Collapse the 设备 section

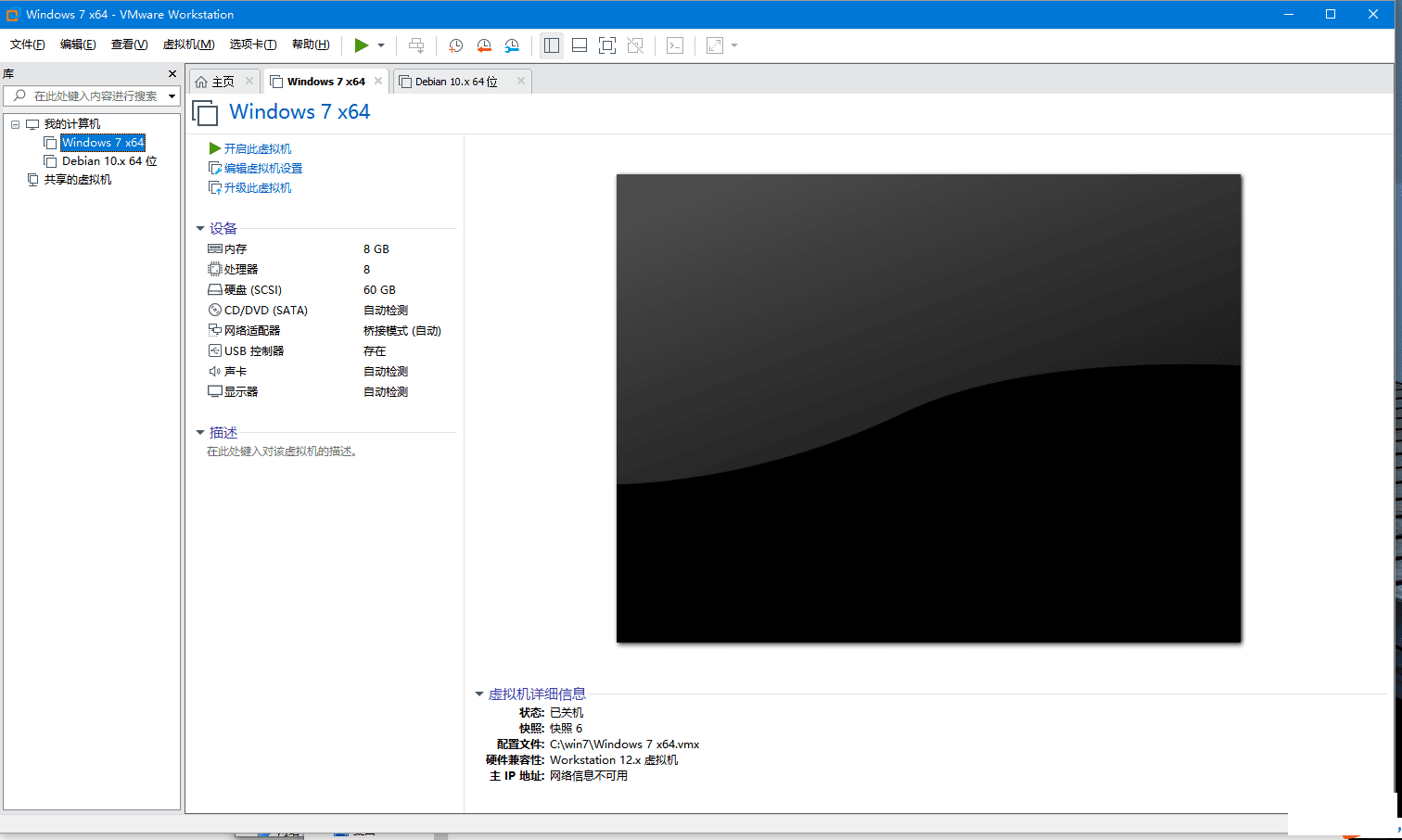pos(199,228)
